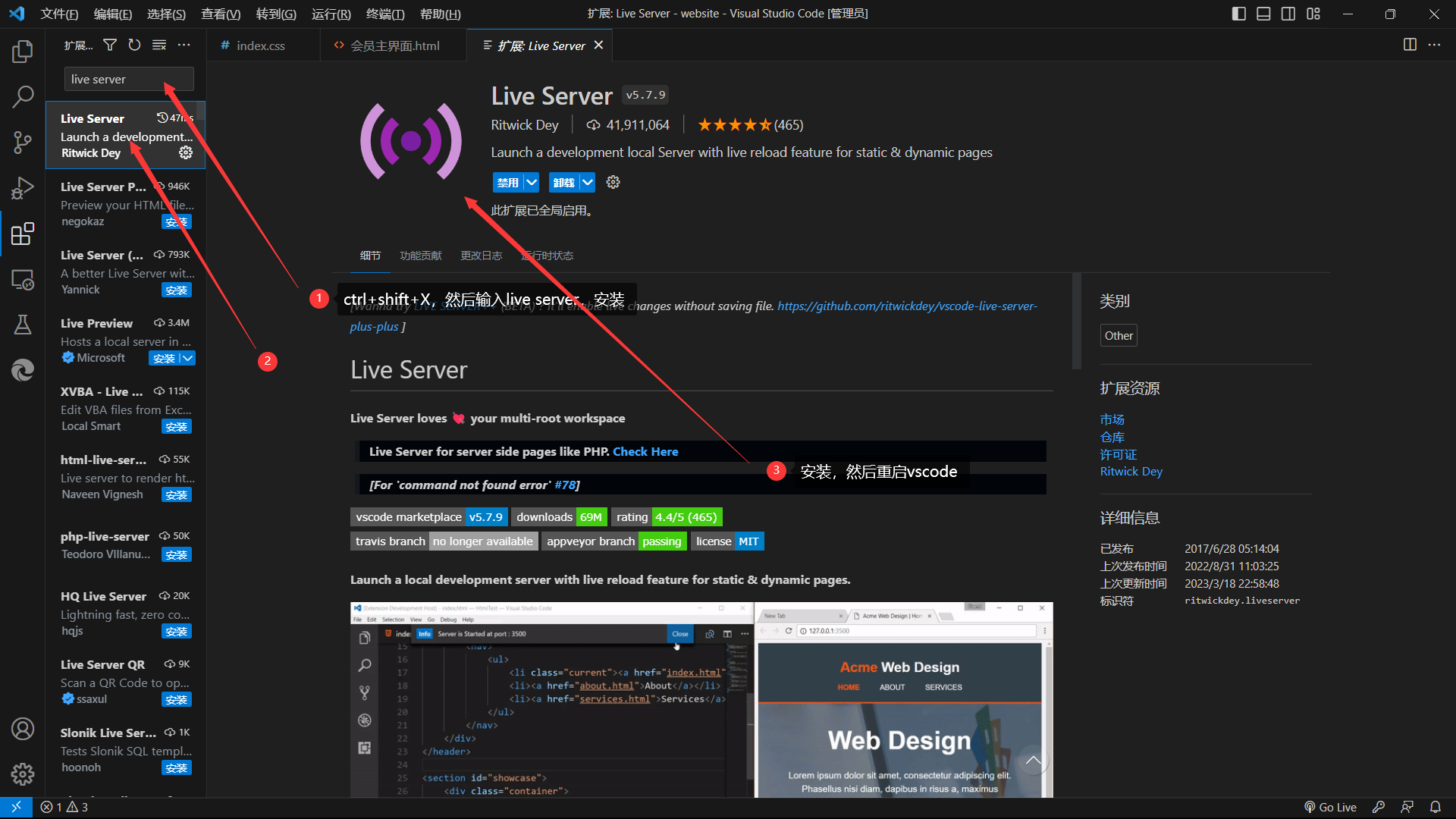Refresh the extensions list
1456x819 pixels.
coord(134,45)
